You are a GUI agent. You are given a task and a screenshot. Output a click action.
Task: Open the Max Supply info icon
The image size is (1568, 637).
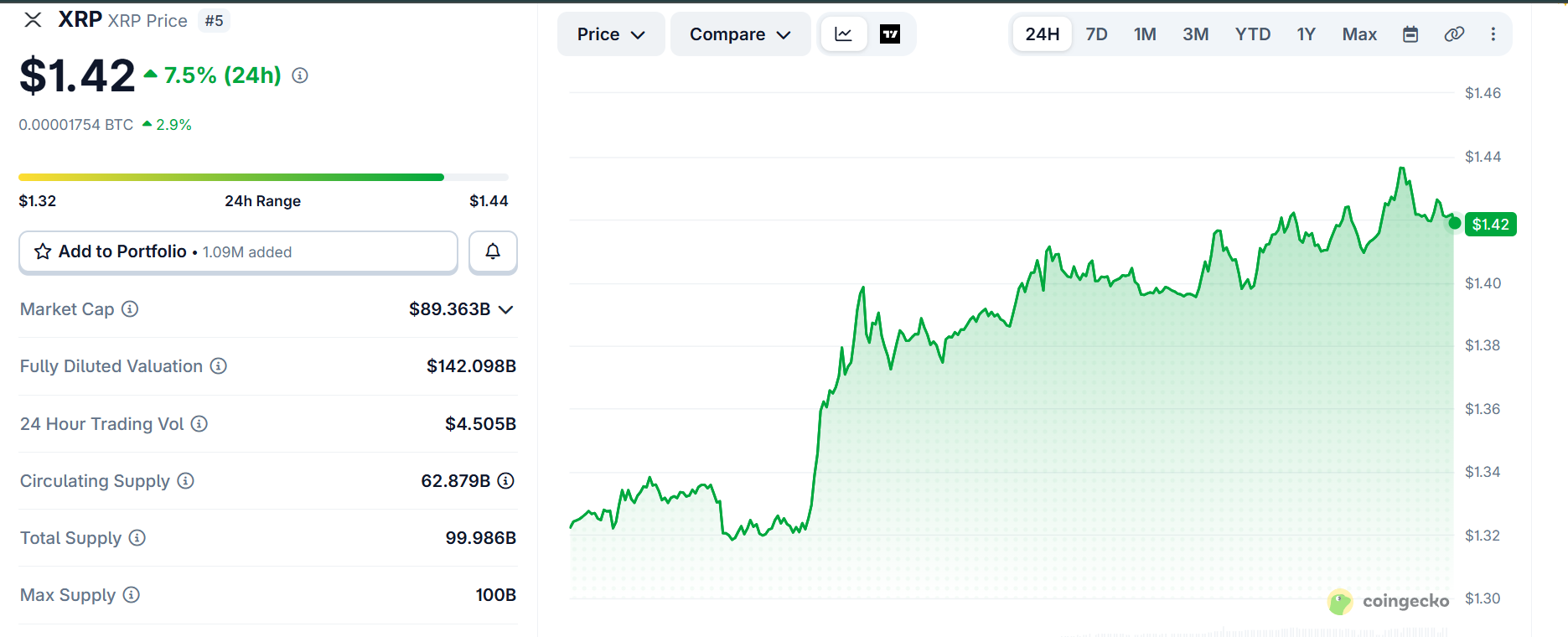click(132, 595)
